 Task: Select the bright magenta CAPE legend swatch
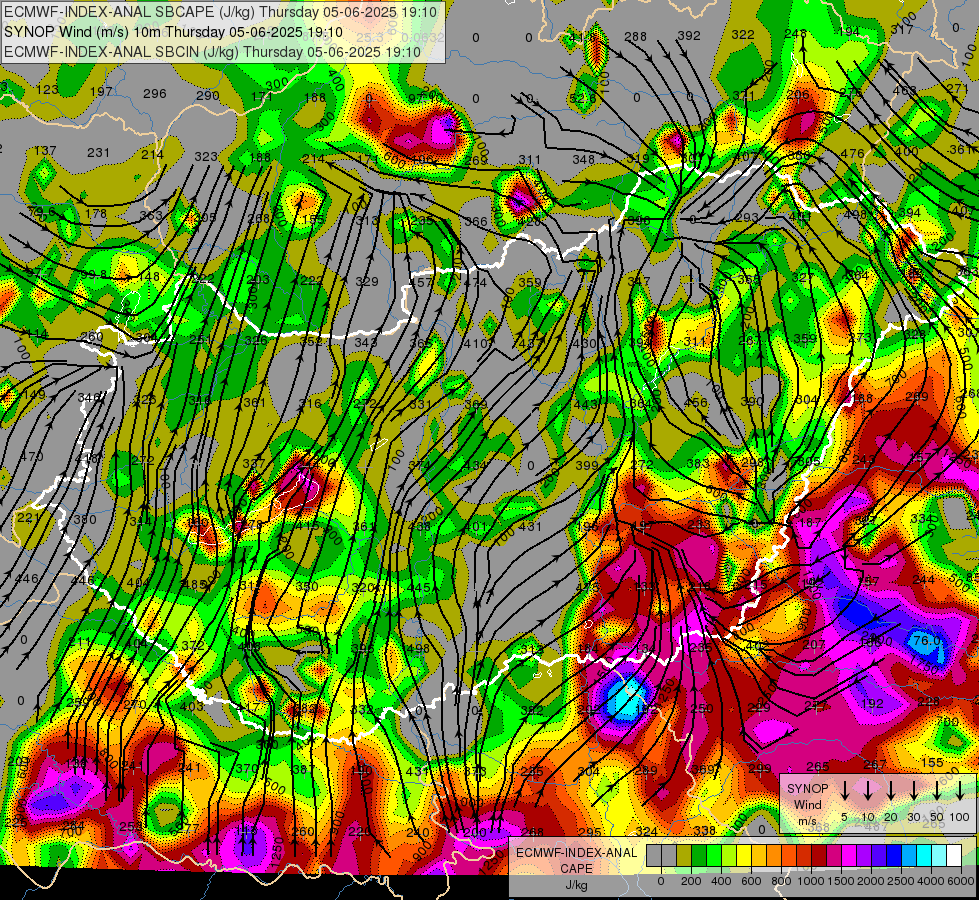[849, 856]
